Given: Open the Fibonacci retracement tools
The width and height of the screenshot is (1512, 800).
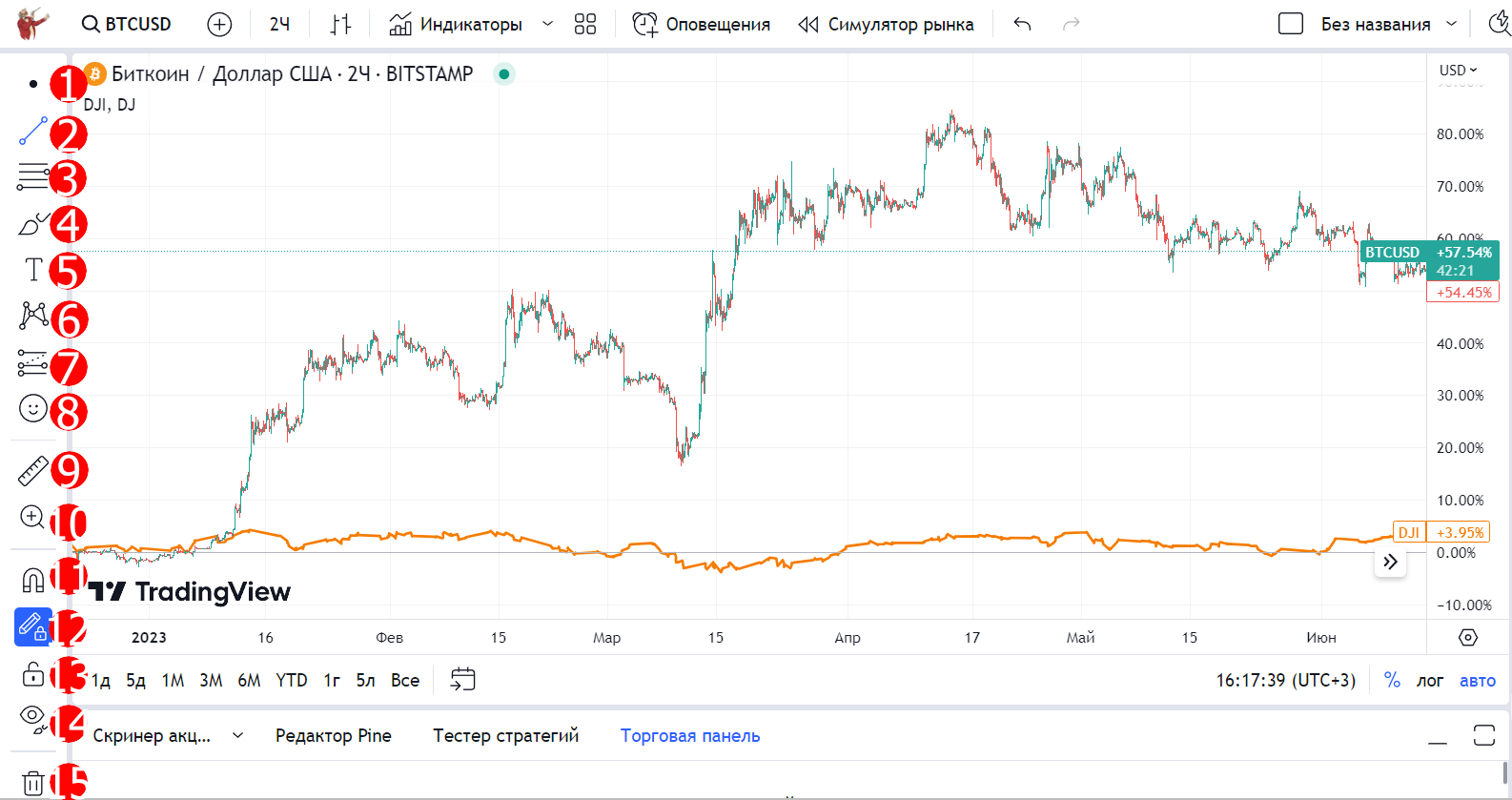Looking at the screenshot, I should (x=33, y=176).
